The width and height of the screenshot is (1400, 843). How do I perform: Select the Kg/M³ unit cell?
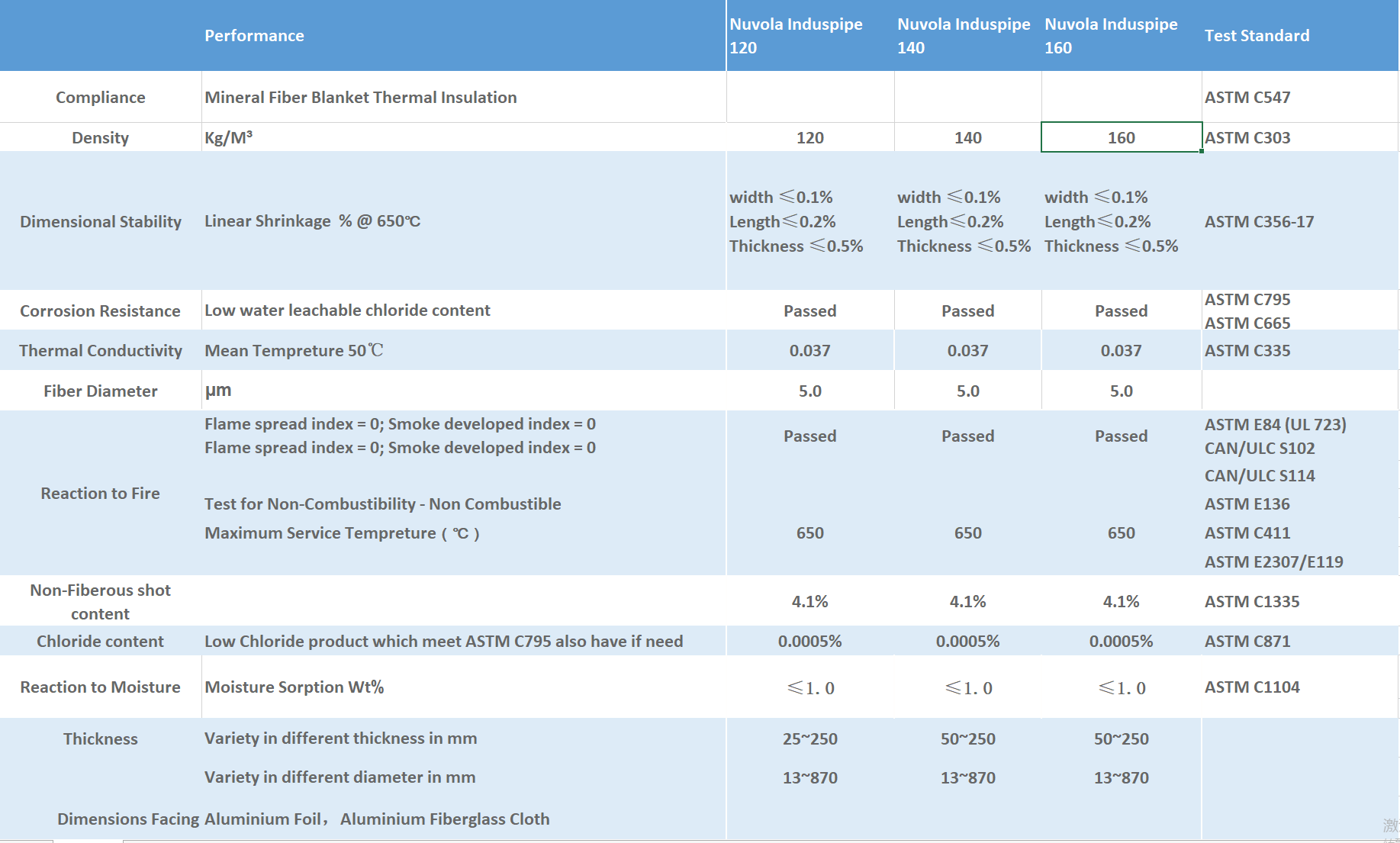tap(228, 137)
